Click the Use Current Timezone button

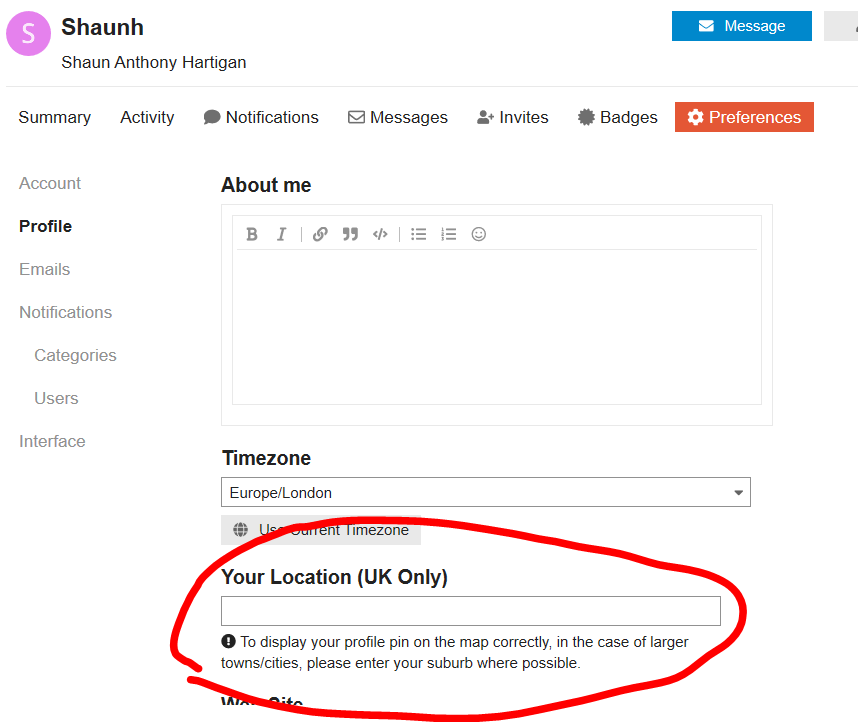tap(321, 530)
